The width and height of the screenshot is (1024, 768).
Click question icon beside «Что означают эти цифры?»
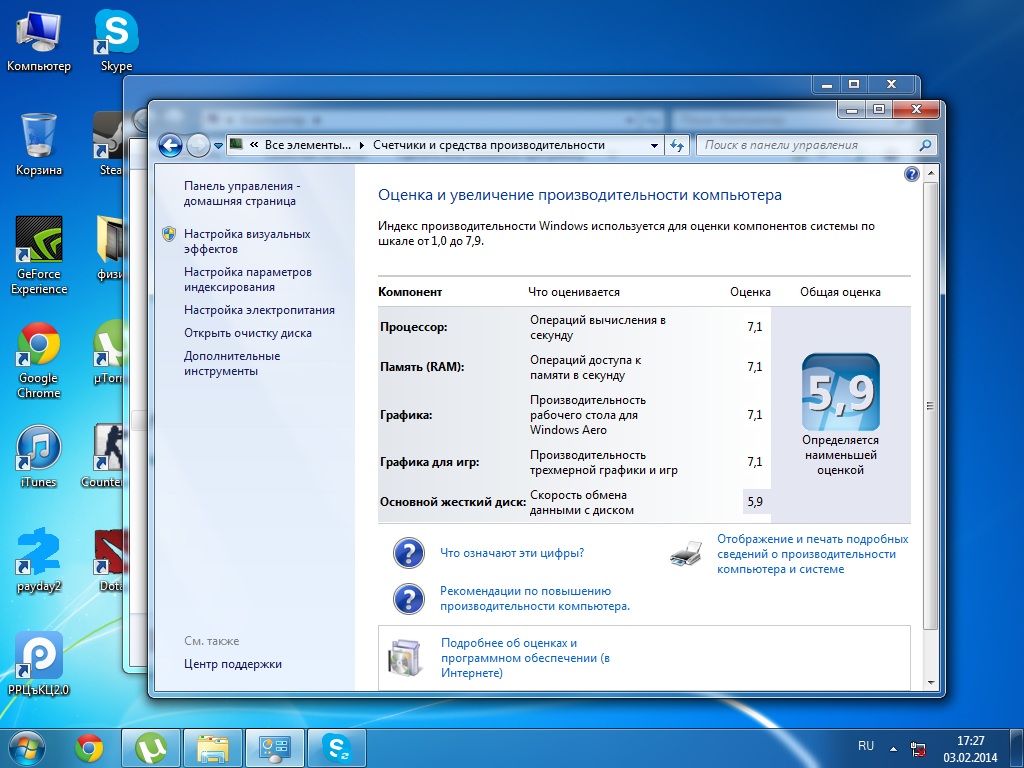click(409, 553)
